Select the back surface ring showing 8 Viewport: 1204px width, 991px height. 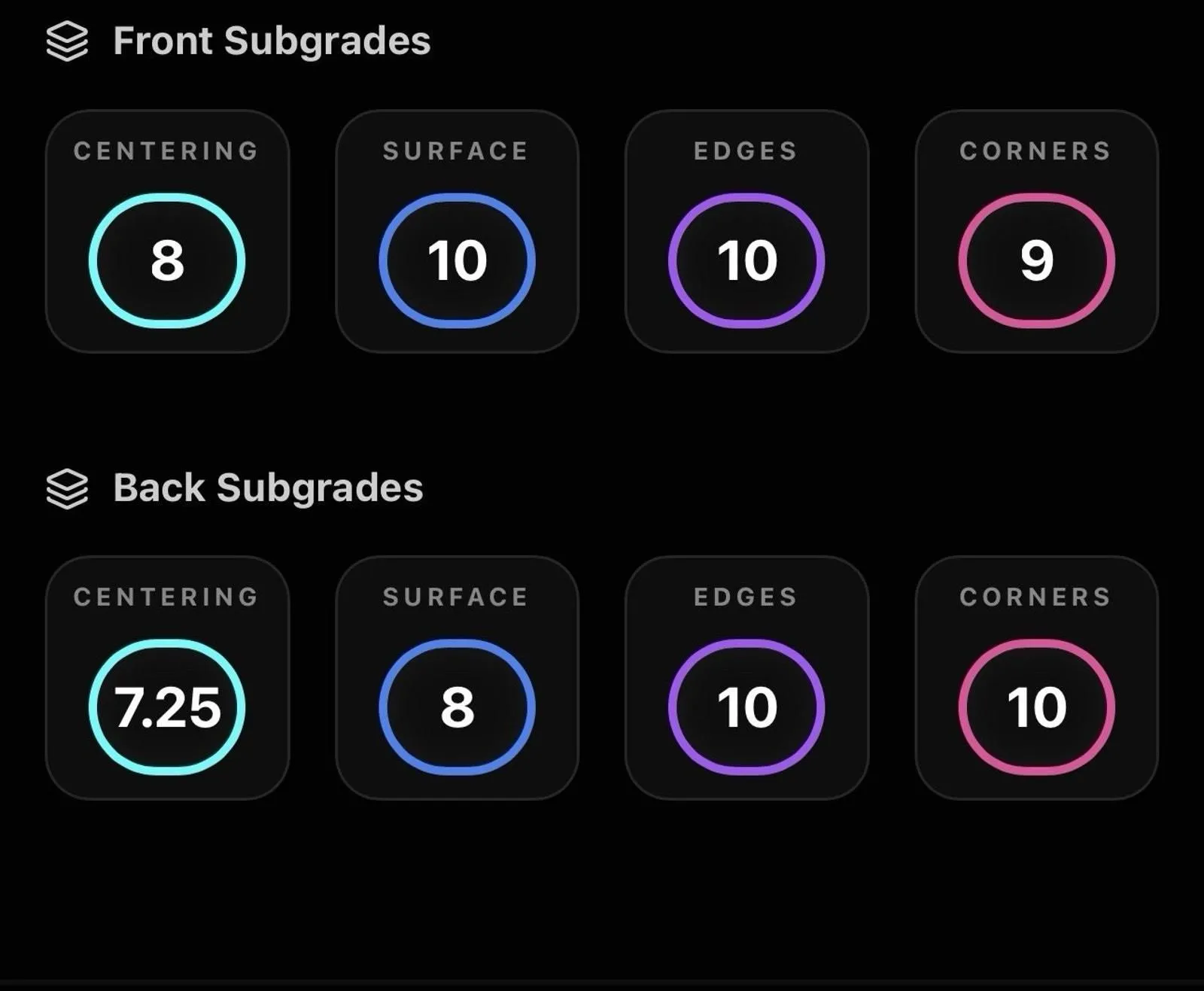tap(457, 707)
